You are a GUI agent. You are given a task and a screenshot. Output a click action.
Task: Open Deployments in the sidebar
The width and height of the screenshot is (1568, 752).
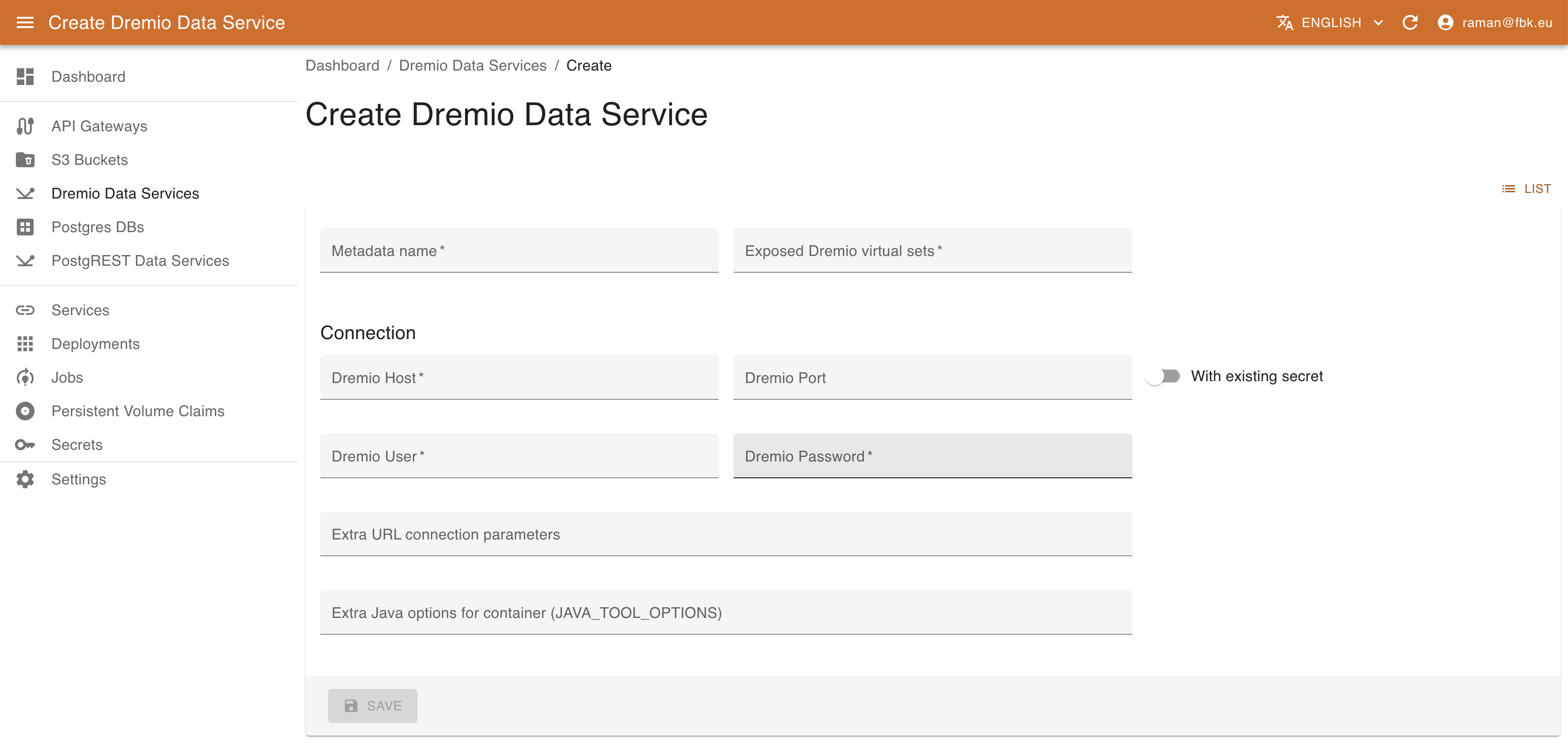(x=149, y=343)
